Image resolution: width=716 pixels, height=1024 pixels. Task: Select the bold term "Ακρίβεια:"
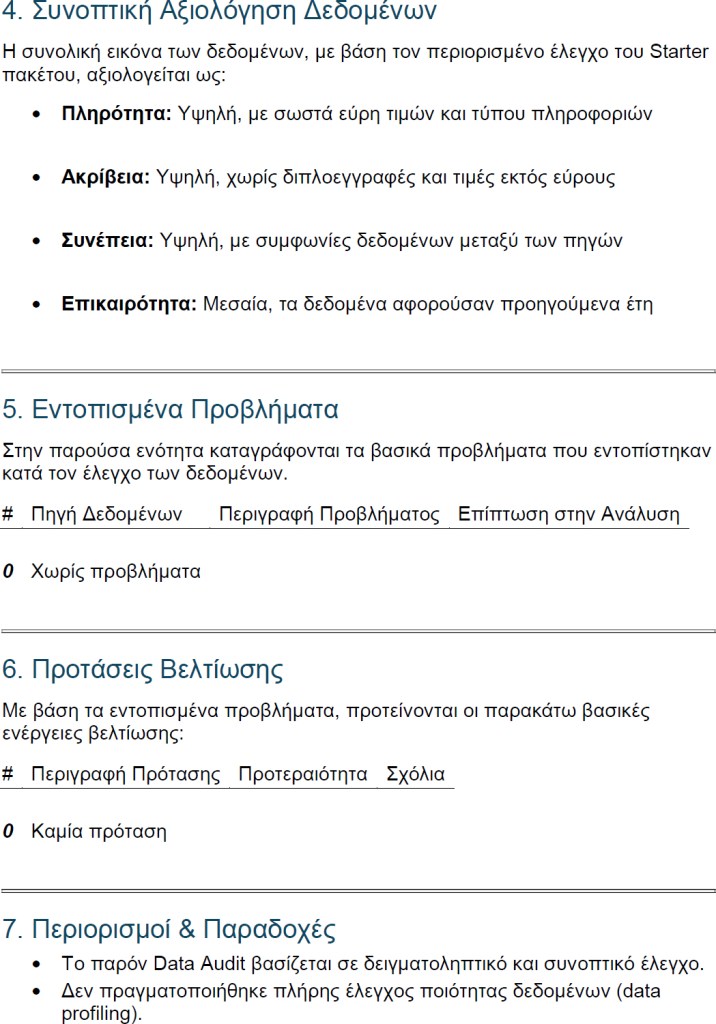pyautogui.click(x=105, y=178)
